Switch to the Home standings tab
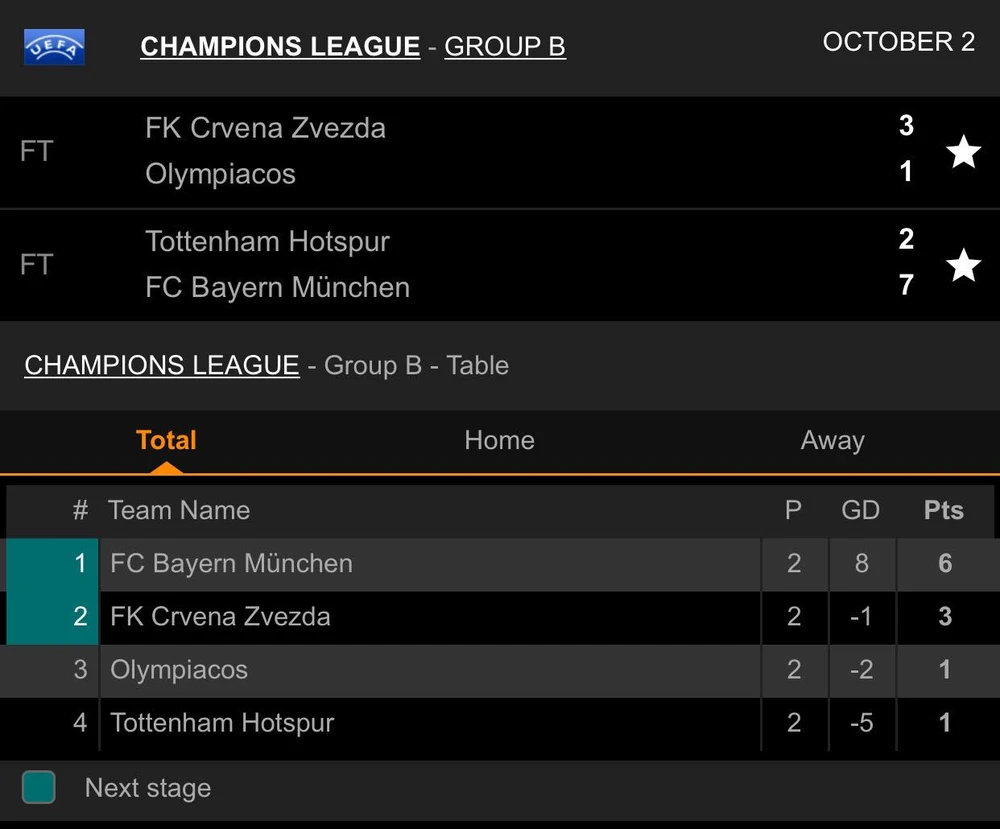 pos(499,441)
